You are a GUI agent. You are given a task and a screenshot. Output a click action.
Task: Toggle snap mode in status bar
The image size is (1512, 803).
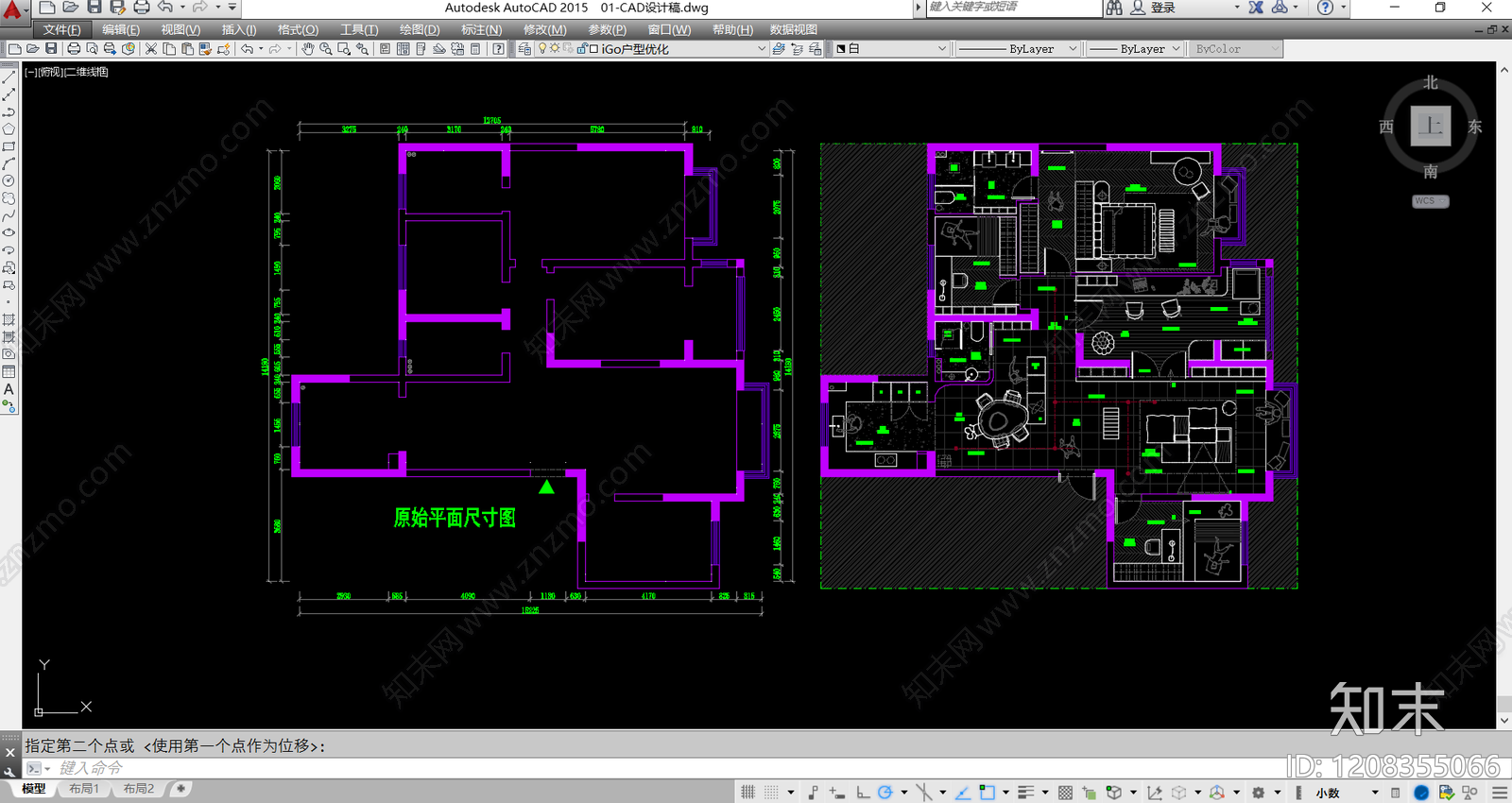771,793
